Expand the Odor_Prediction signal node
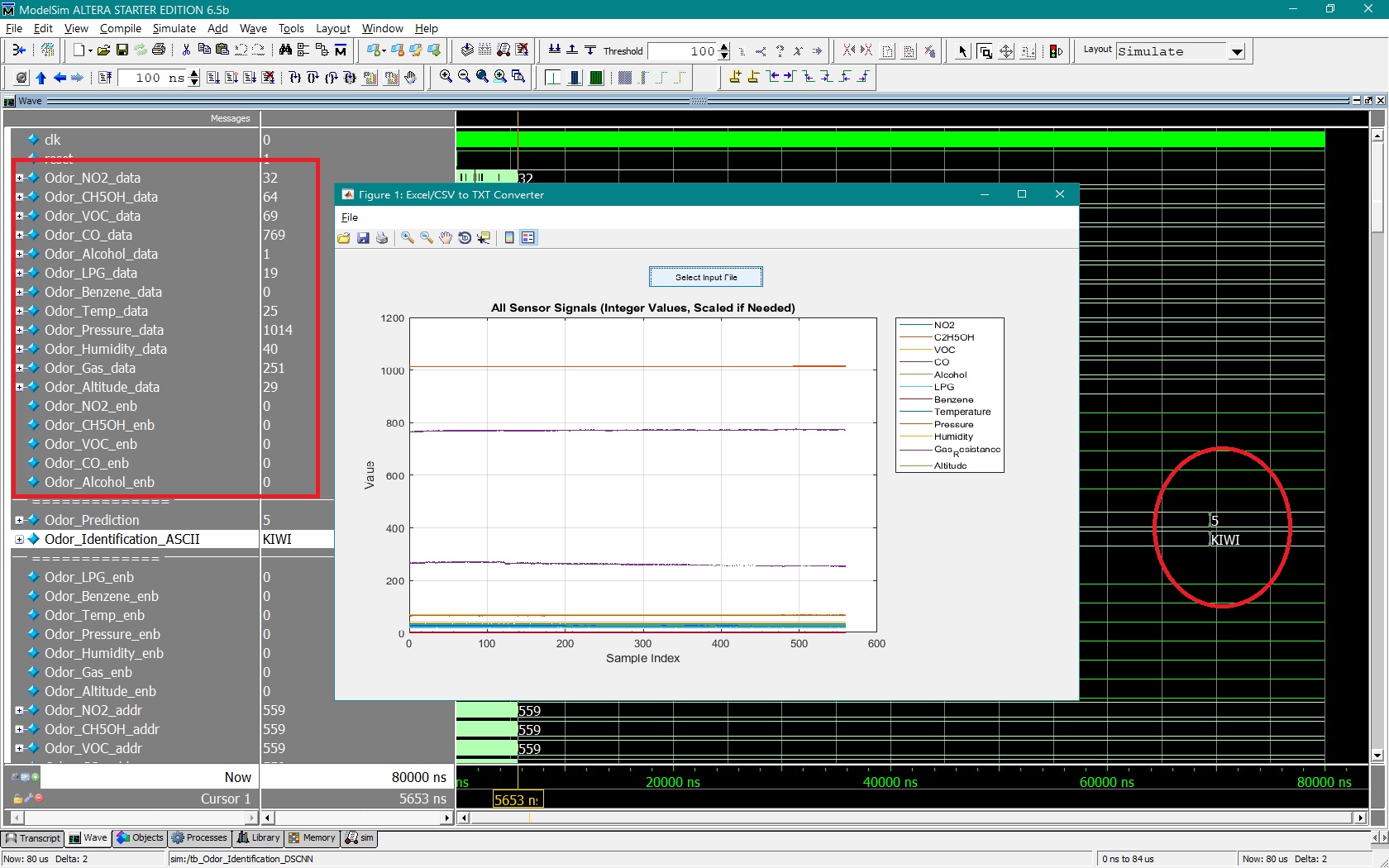Viewport: 1389px width, 868px height. coord(19,520)
